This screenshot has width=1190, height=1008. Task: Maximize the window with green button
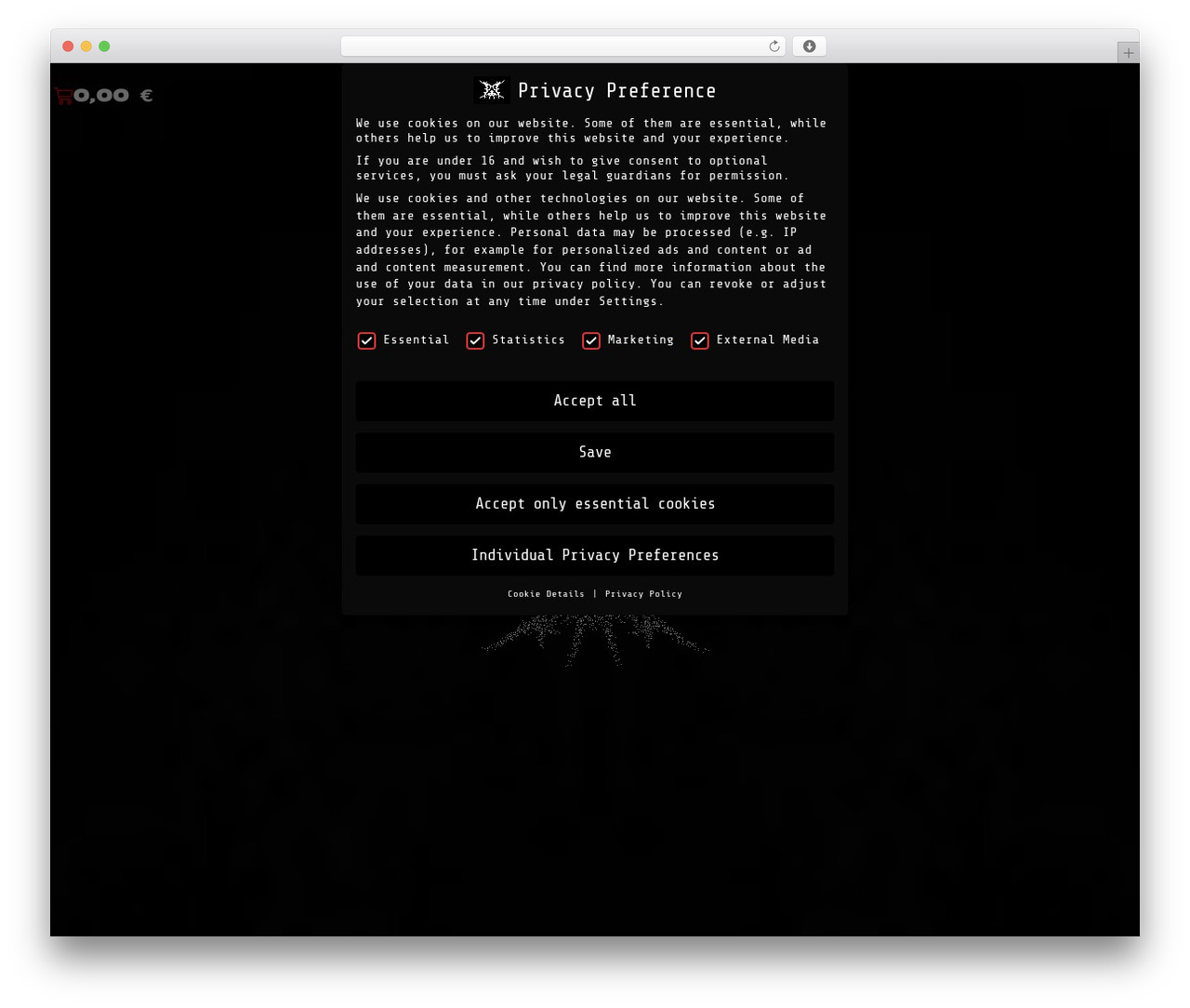(x=104, y=46)
